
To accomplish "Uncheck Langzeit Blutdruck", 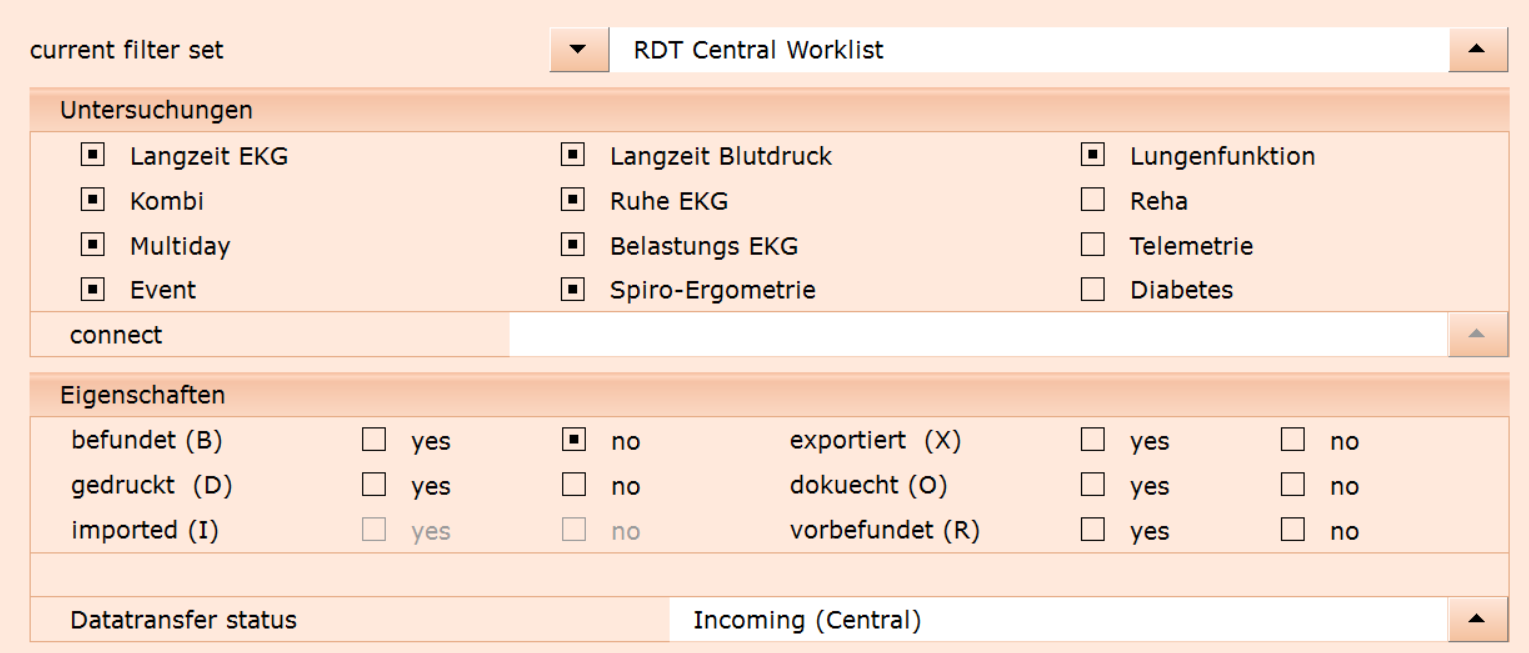I will [x=573, y=155].
